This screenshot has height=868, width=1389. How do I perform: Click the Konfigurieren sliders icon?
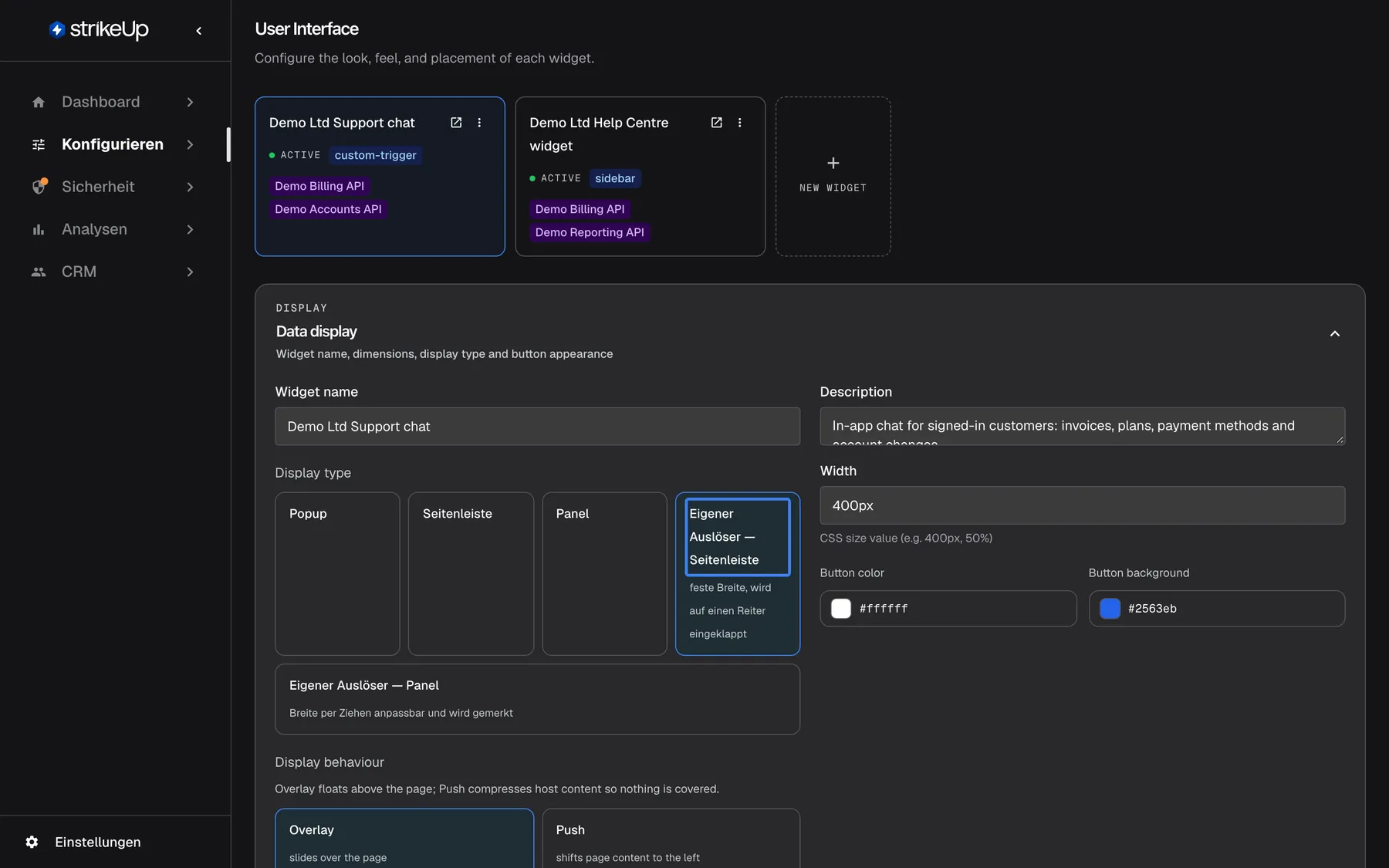(39, 144)
